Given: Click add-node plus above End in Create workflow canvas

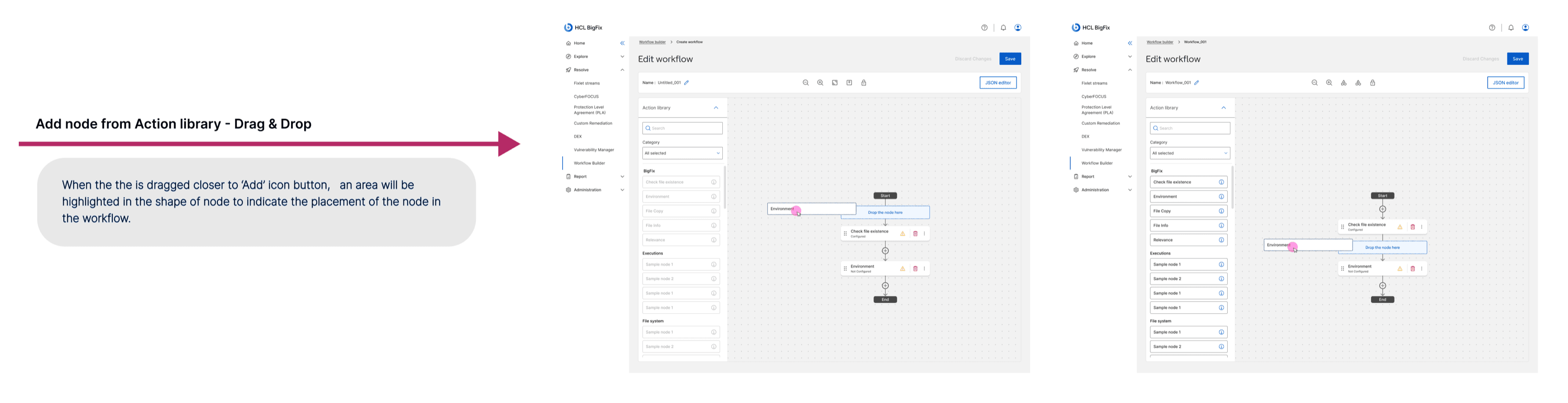Looking at the screenshot, I should 885,286.
